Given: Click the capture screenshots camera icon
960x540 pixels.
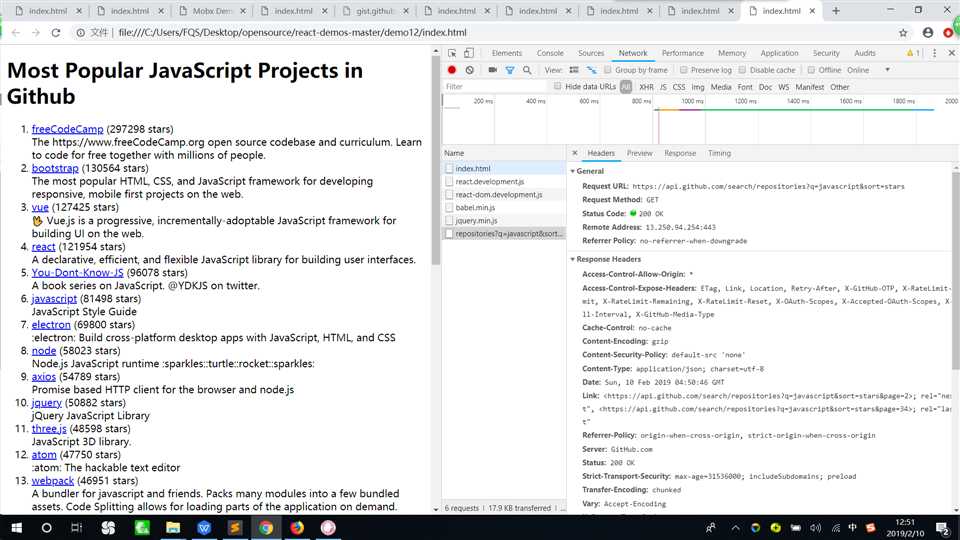Looking at the screenshot, I should pos(492,70).
